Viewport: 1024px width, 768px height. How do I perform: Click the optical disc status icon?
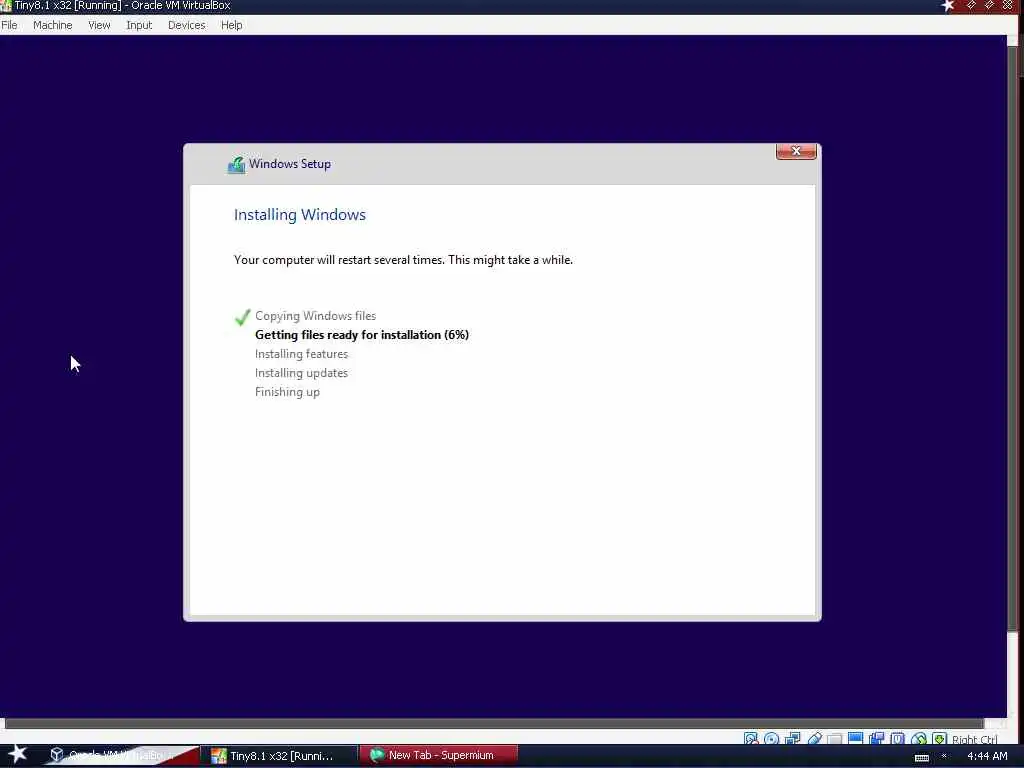point(771,738)
